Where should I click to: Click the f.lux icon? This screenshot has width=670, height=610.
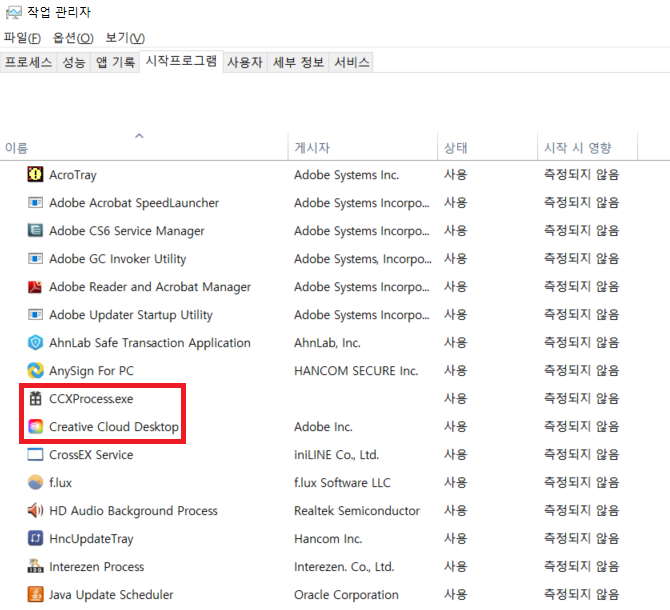35,482
